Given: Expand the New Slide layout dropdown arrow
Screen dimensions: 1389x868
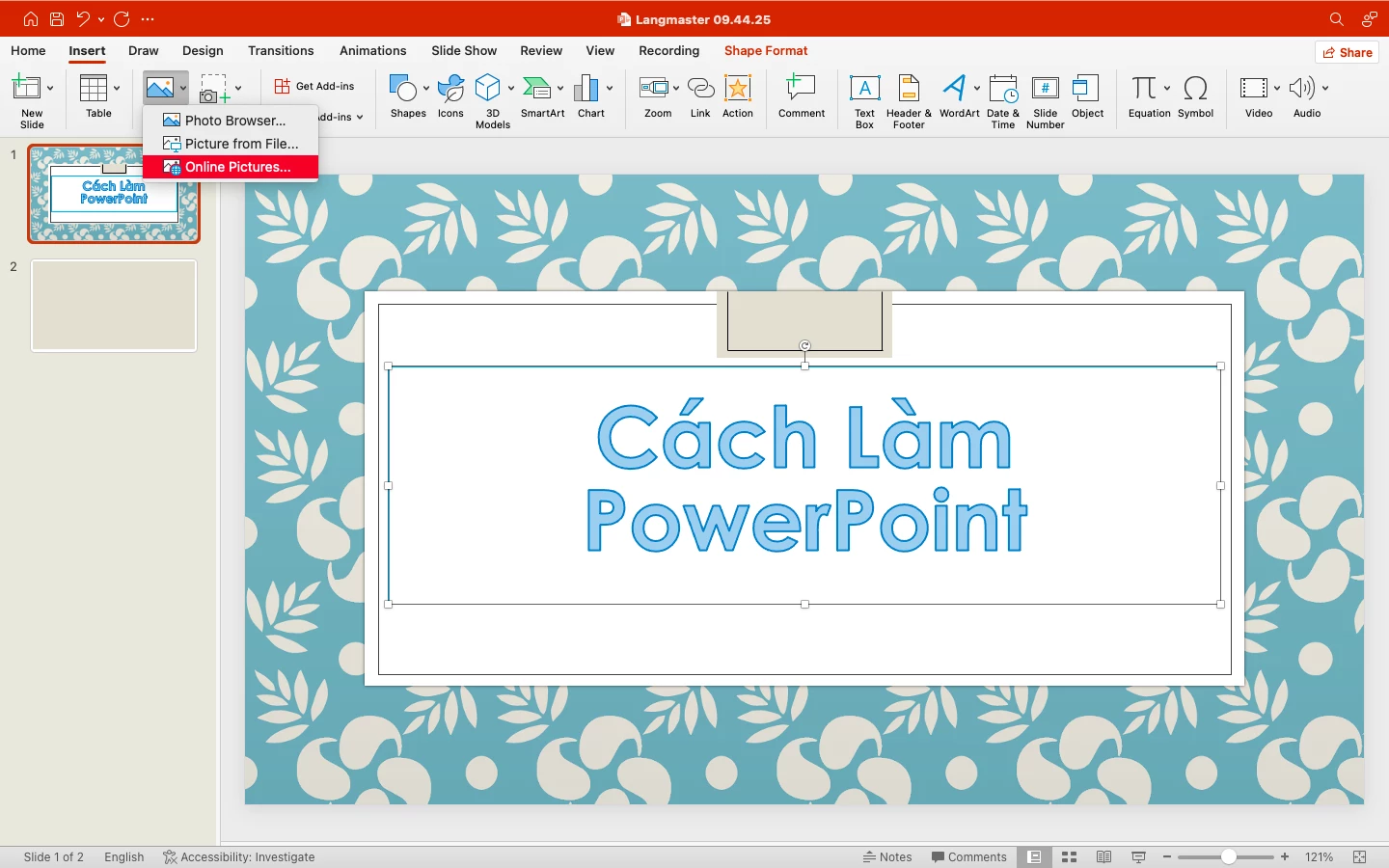Looking at the screenshot, I should click(50, 88).
